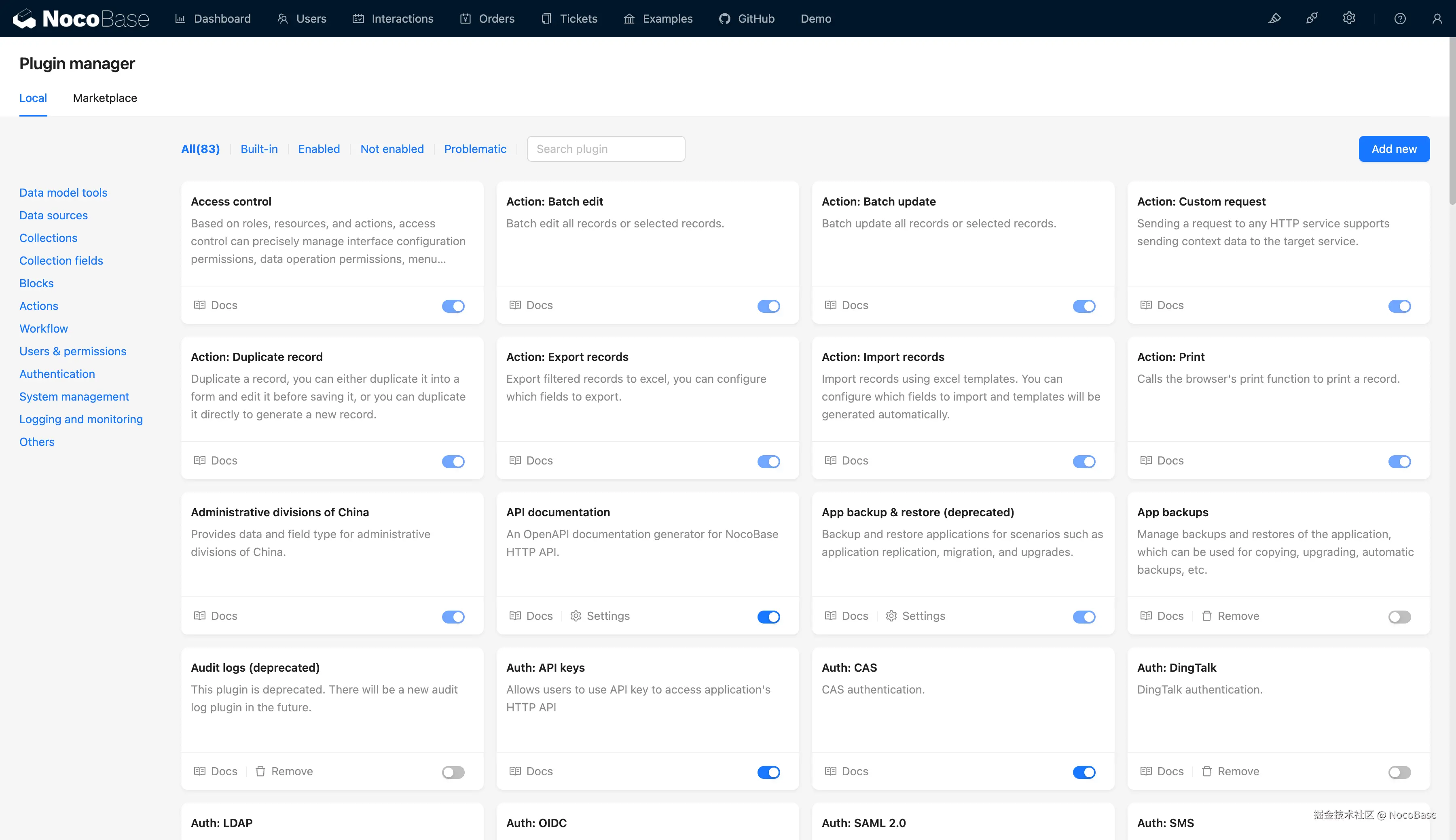Open the Docs book icon for Auth: API keys
The width and height of the screenshot is (1456, 840).
pyautogui.click(x=515, y=771)
